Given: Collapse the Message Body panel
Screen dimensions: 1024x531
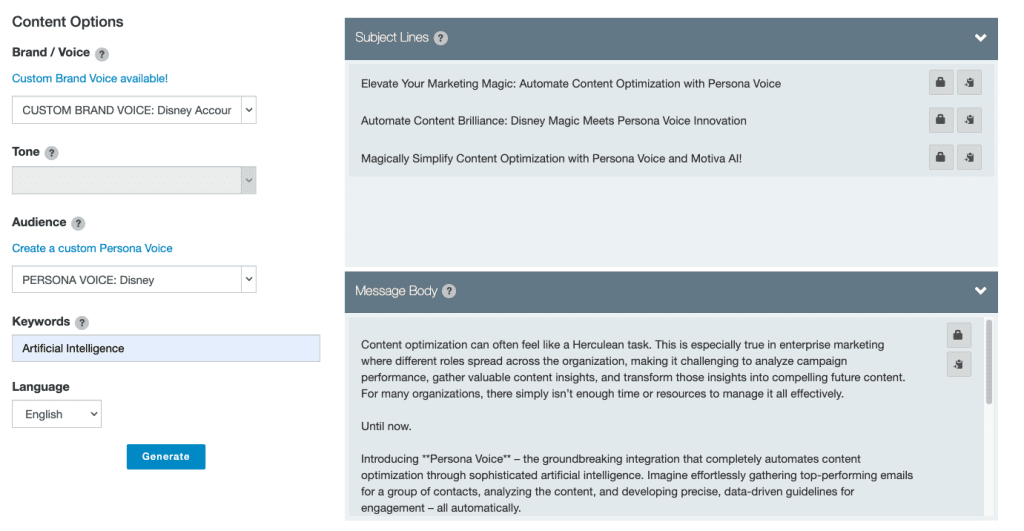Looking at the screenshot, I should click(x=980, y=291).
